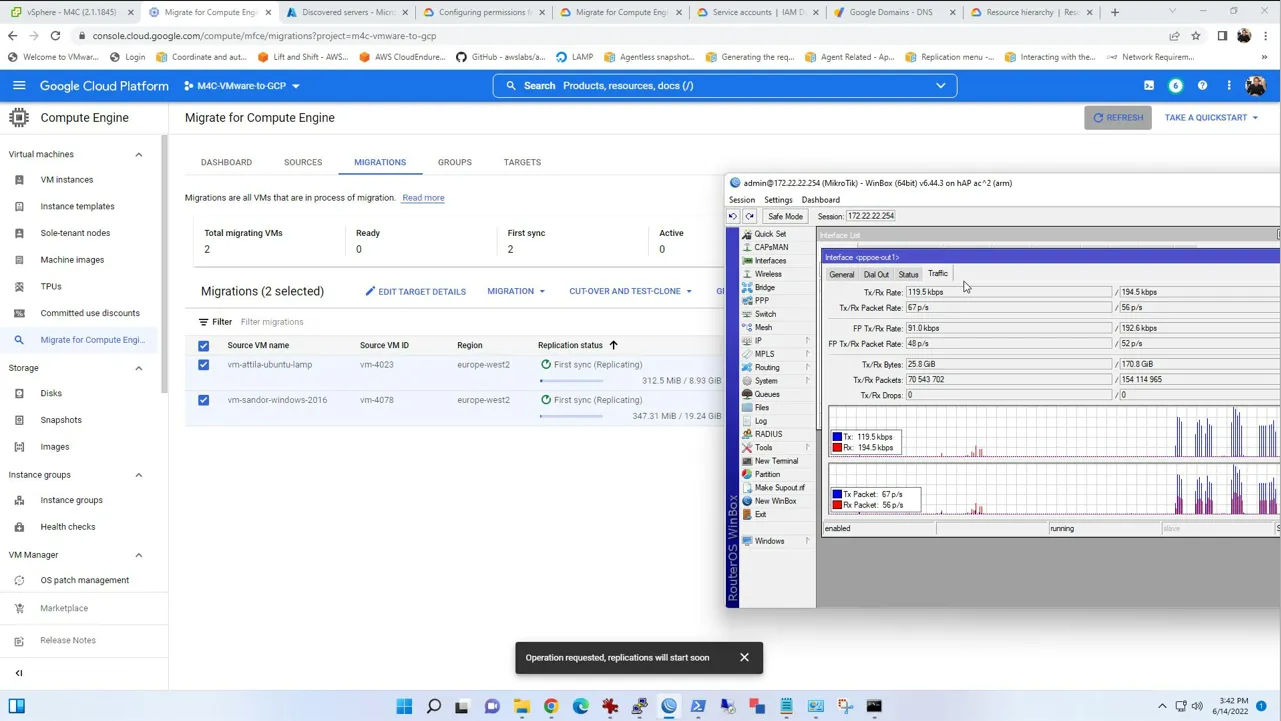The width and height of the screenshot is (1281, 721).
Task: Click the vm-attila-ubuntu-lamp sync progress bar
Action: pyautogui.click(x=571, y=381)
